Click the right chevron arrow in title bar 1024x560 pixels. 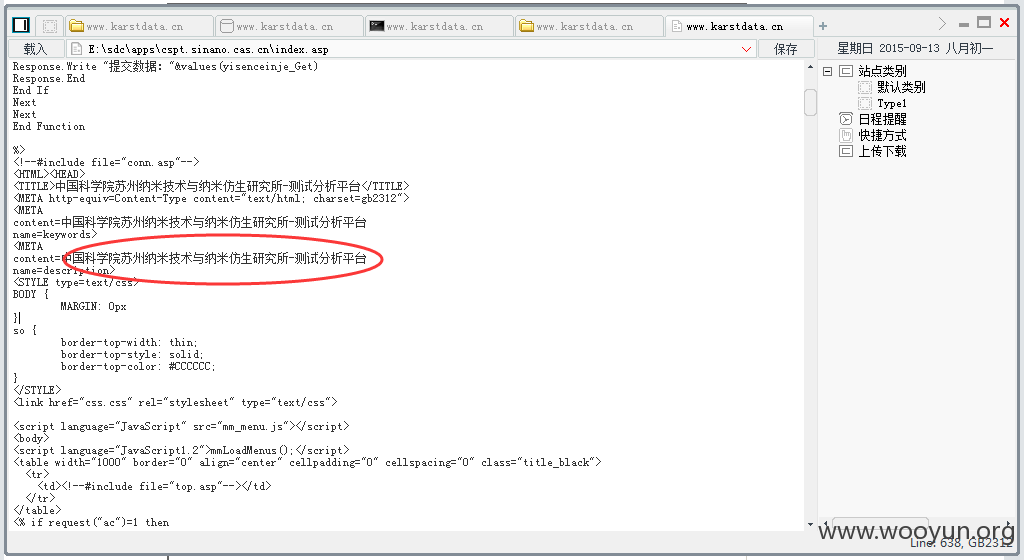[x=942, y=23]
